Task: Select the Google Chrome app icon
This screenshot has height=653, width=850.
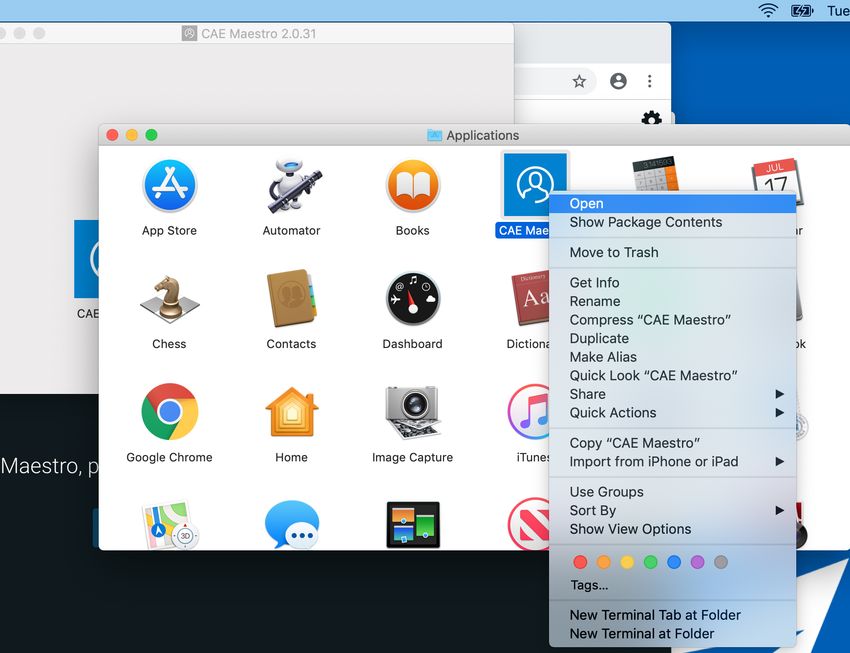Action: click(170, 412)
